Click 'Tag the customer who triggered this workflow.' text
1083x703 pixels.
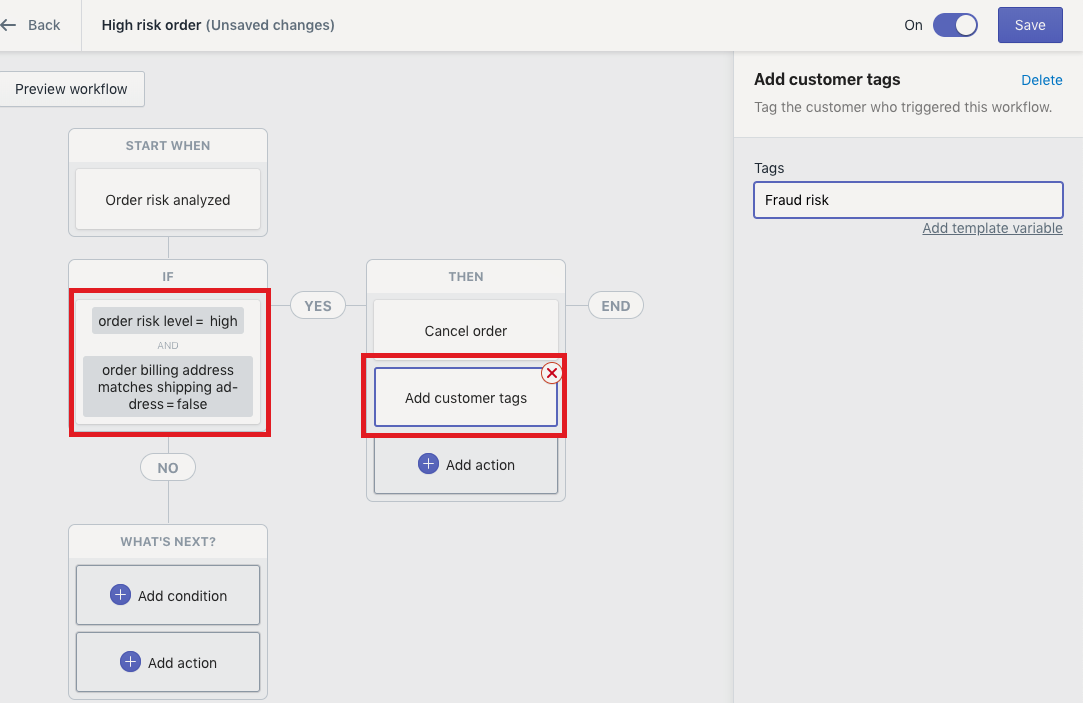903,107
